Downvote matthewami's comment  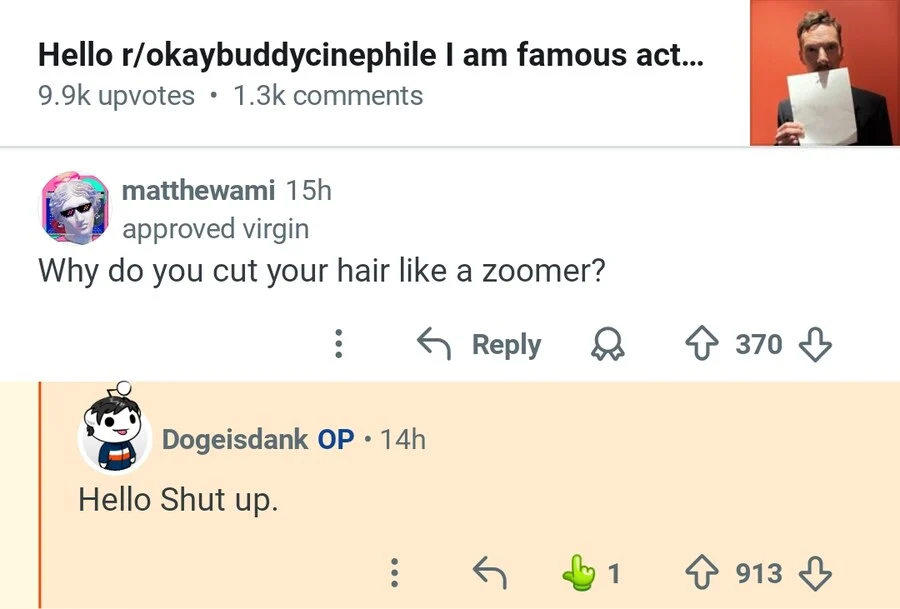click(x=817, y=345)
